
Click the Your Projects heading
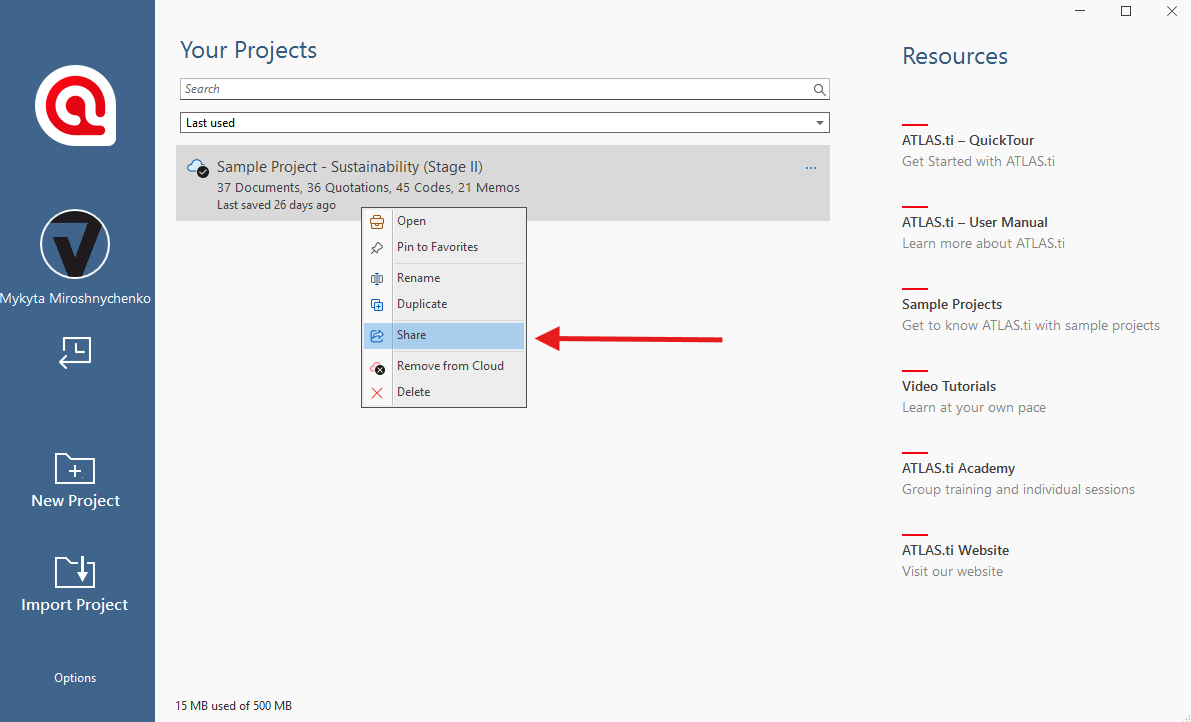(x=248, y=50)
